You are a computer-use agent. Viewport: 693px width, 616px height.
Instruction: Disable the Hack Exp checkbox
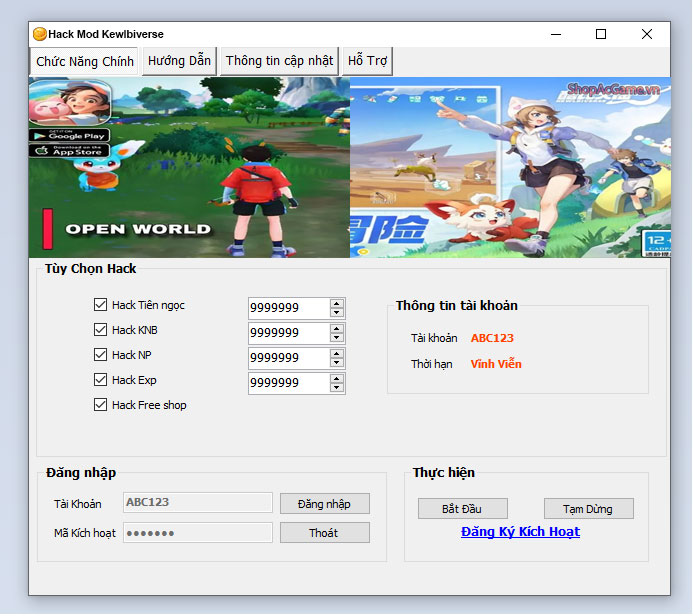pos(100,380)
